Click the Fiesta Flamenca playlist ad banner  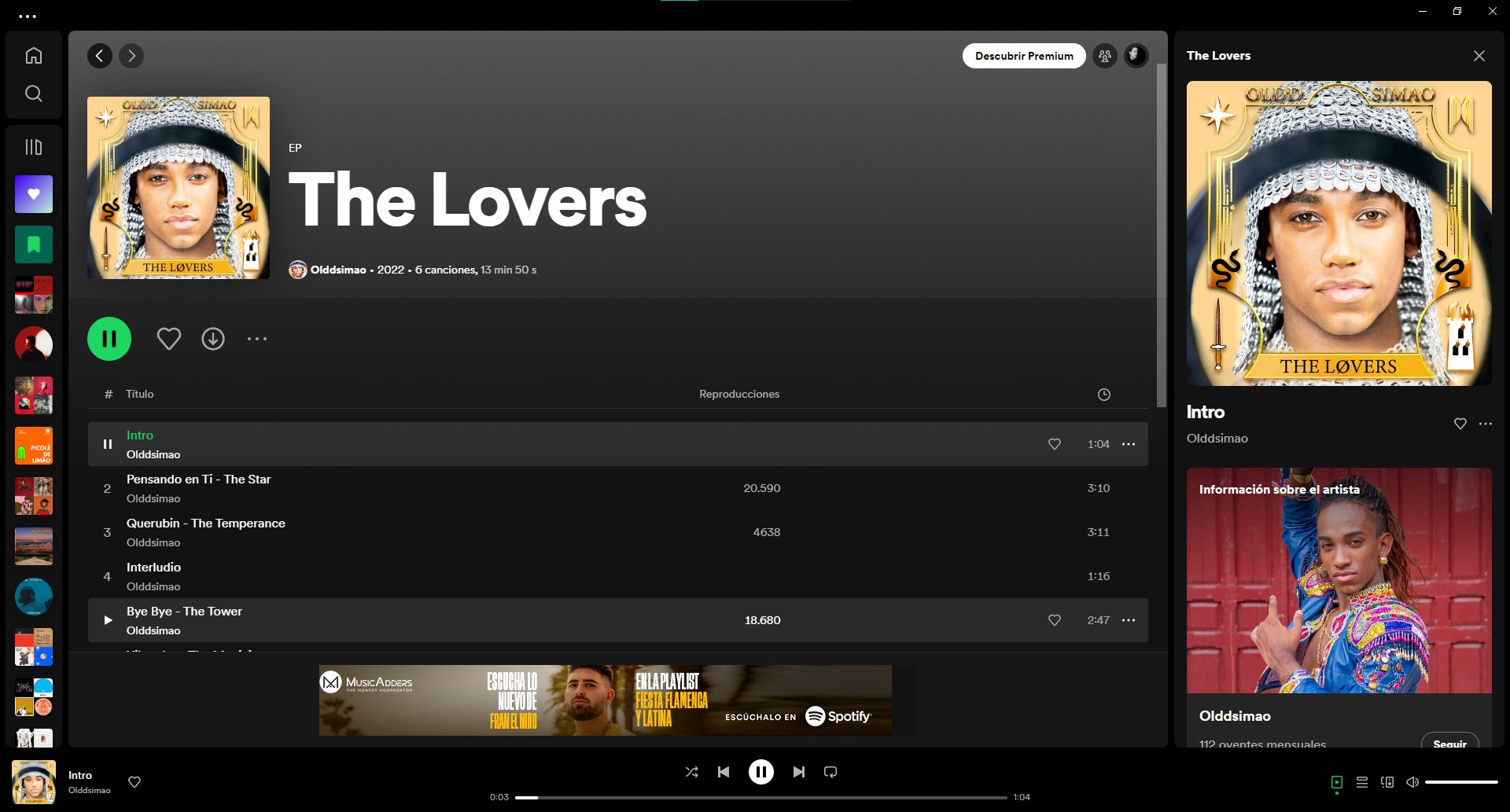pos(606,700)
